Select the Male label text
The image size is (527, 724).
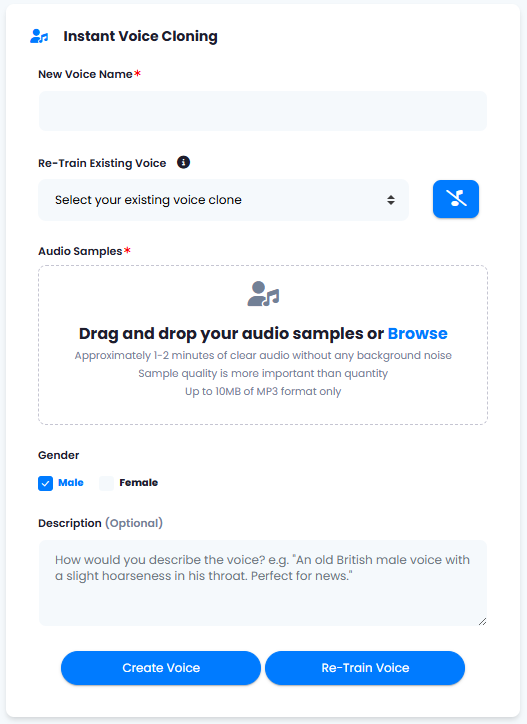[71, 483]
